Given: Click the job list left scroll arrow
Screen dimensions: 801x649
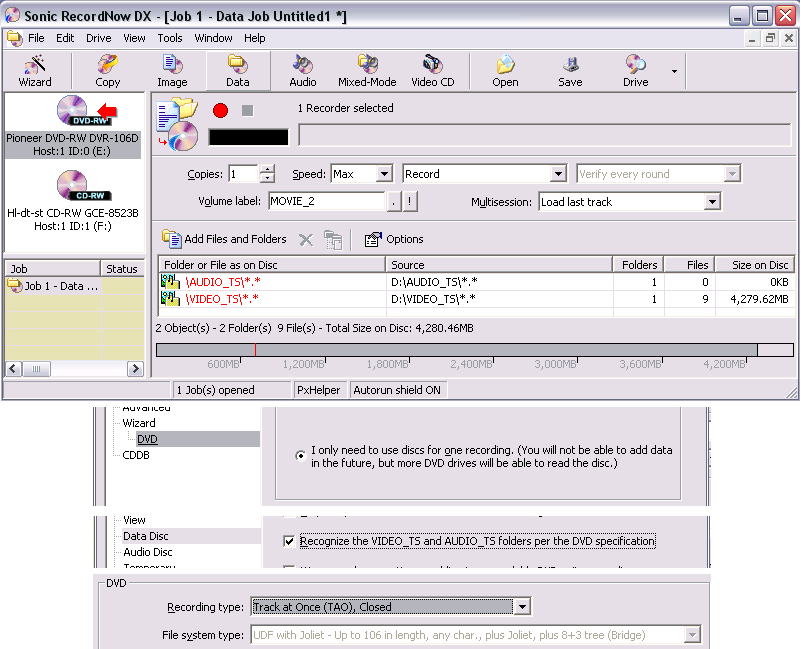Looking at the screenshot, I should pos(13,368).
